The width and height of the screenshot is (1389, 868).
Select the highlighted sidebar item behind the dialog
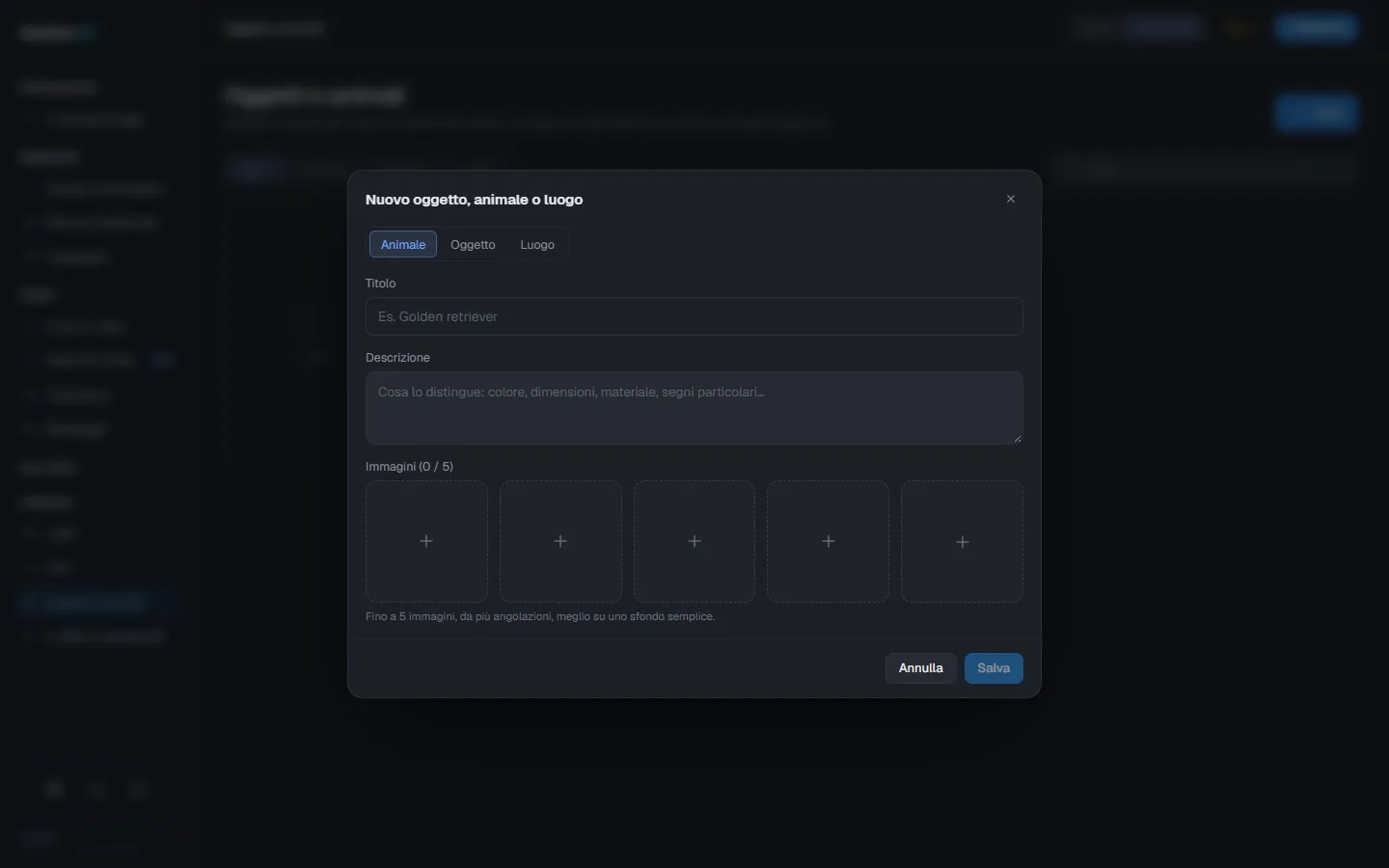coord(96,603)
